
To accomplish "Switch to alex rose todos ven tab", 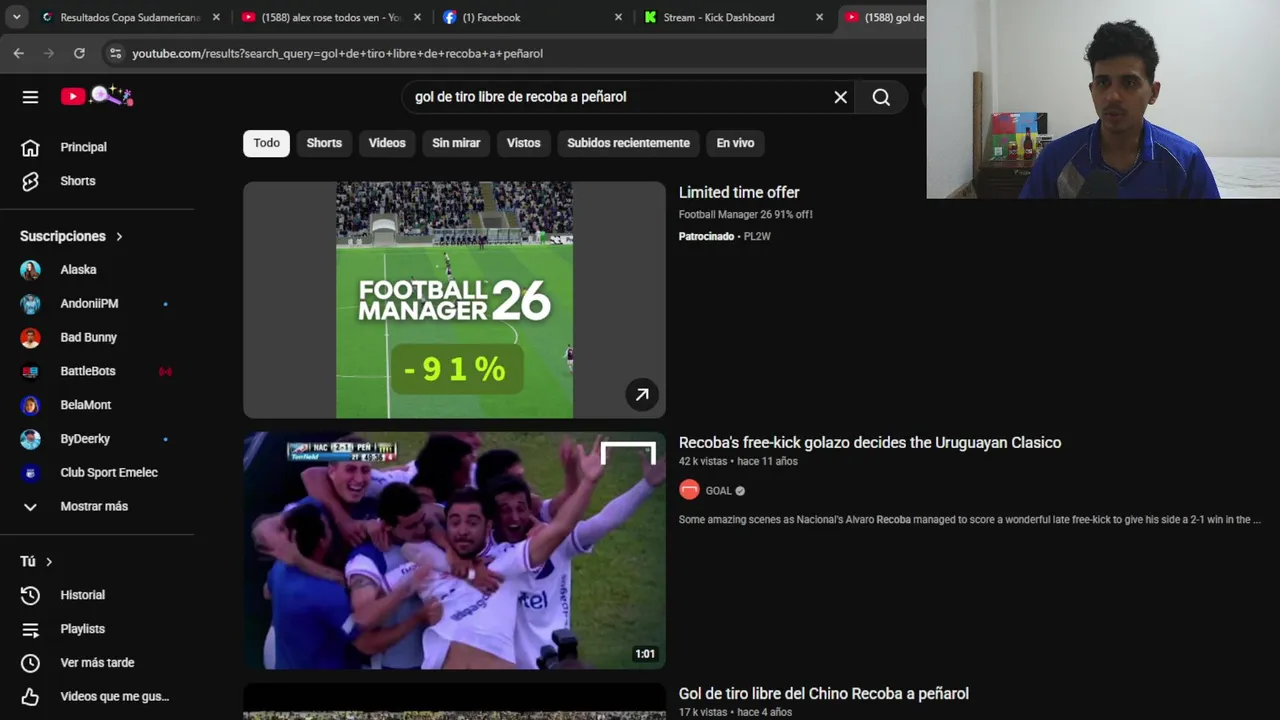I will click(329, 17).
